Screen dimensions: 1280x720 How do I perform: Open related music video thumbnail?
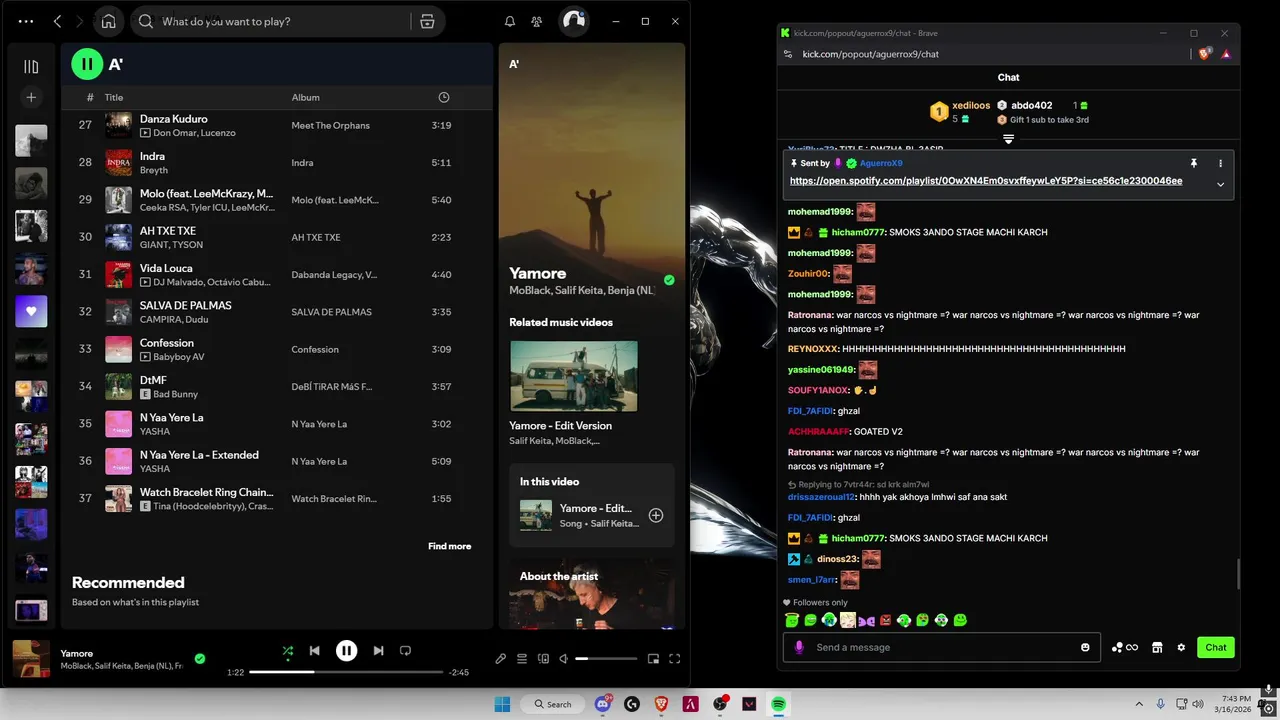point(574,376)
